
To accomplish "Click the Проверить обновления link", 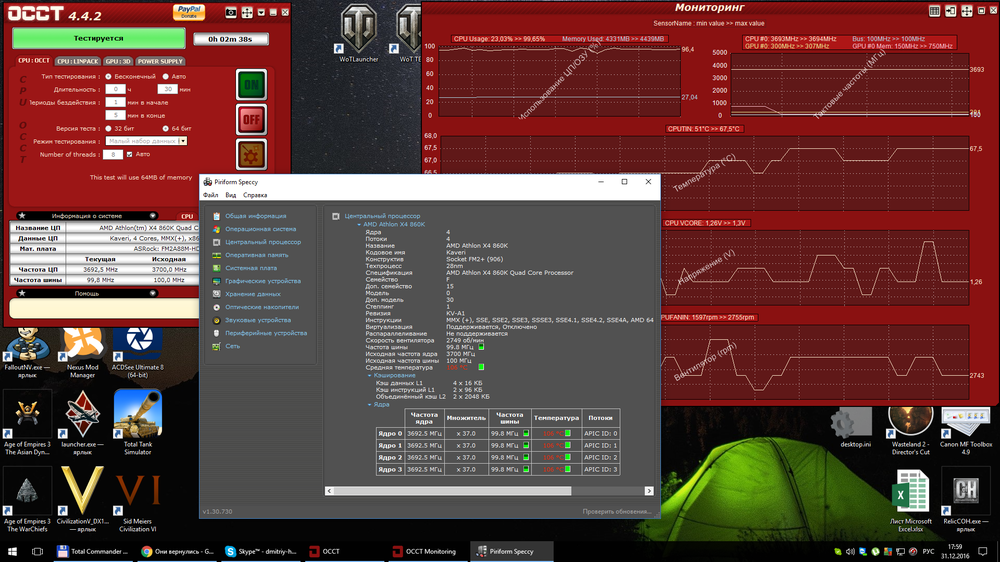I will tap(617, 511).
